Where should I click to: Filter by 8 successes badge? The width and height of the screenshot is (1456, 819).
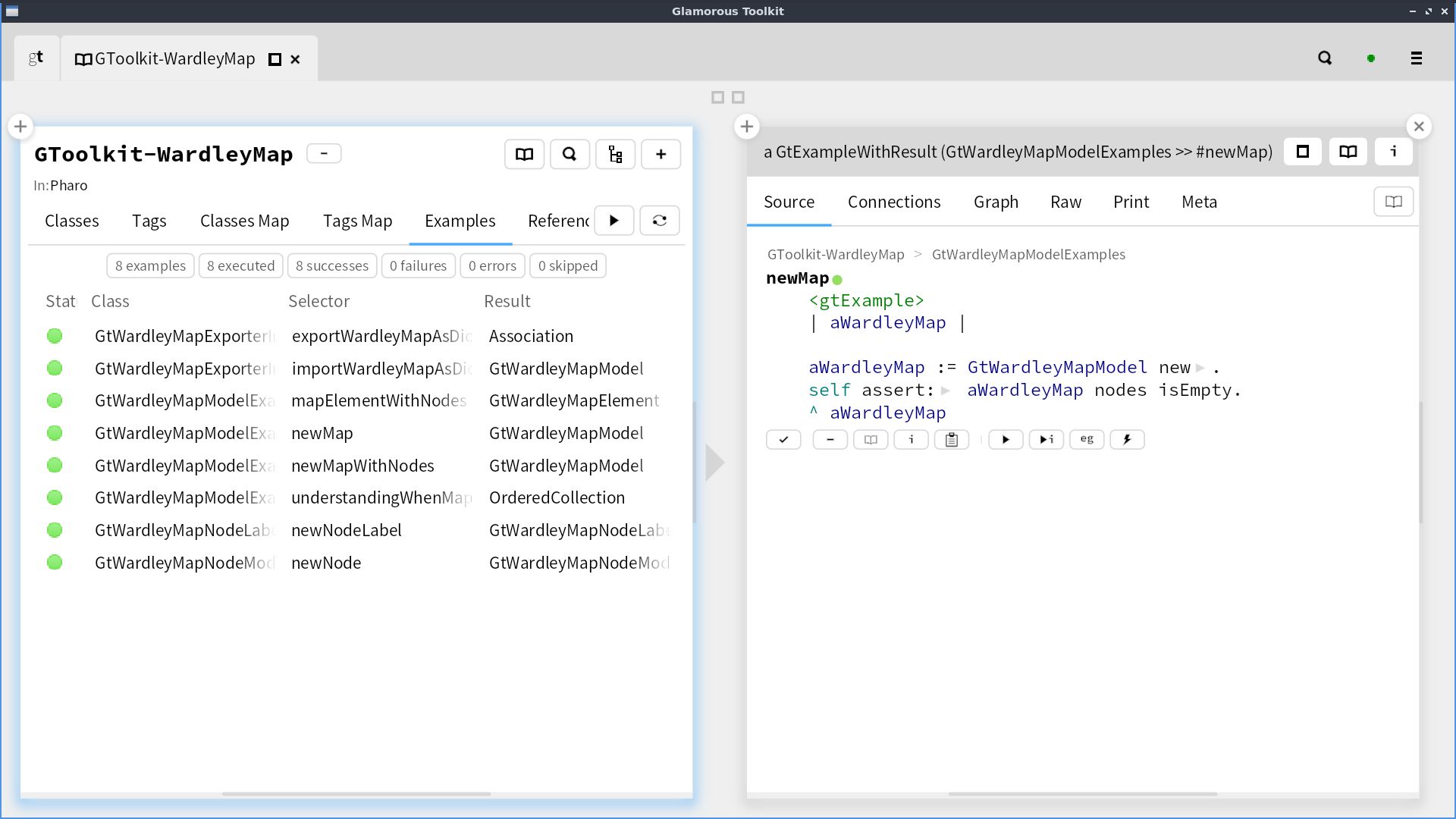pos(331,266)
